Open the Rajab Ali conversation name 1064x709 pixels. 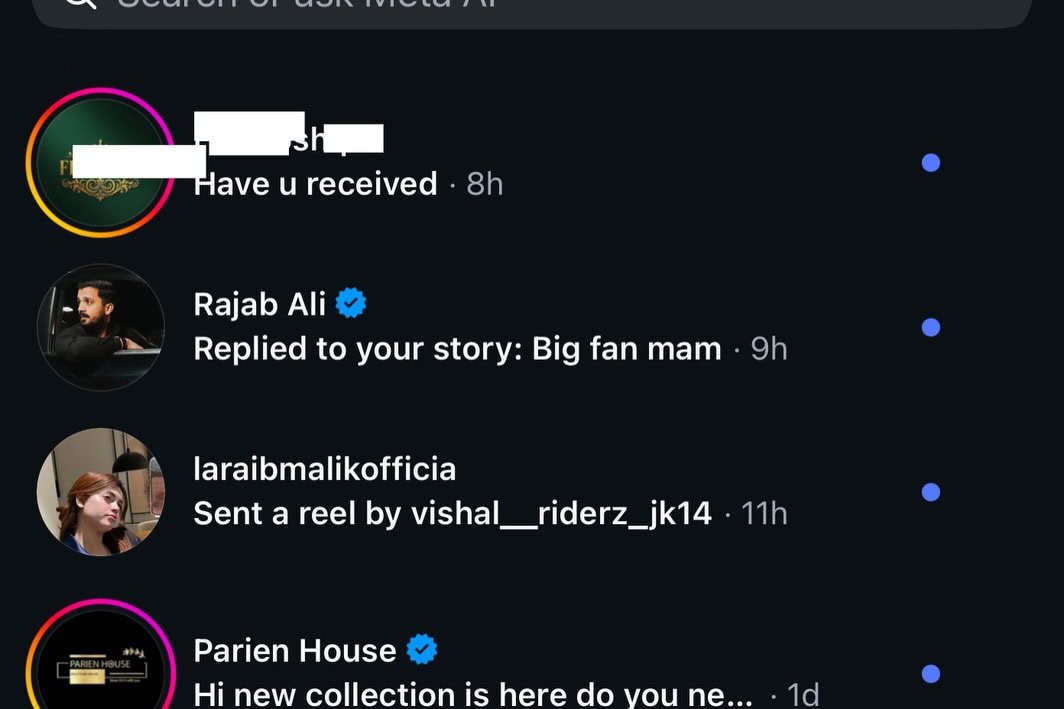click(259, 304)
